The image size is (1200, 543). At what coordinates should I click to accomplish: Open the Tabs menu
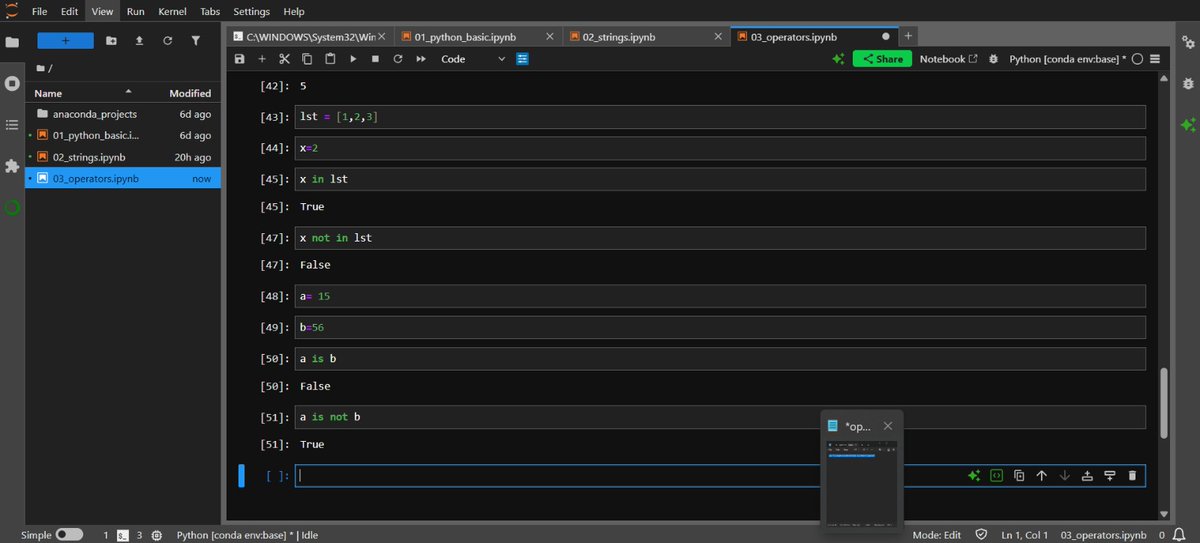click(210, 11)
